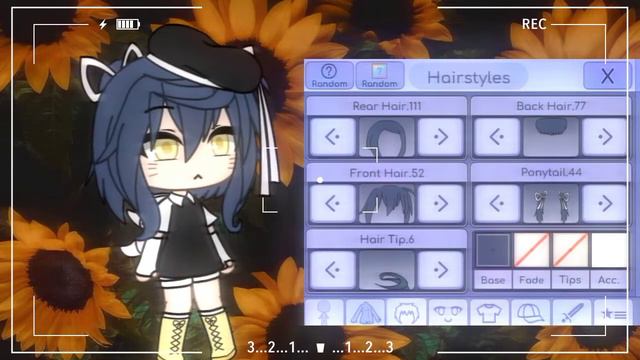640x360 pixels.
Task: Open the Hair Tip preview thumbnail
Action: click(x=387, y=270)
